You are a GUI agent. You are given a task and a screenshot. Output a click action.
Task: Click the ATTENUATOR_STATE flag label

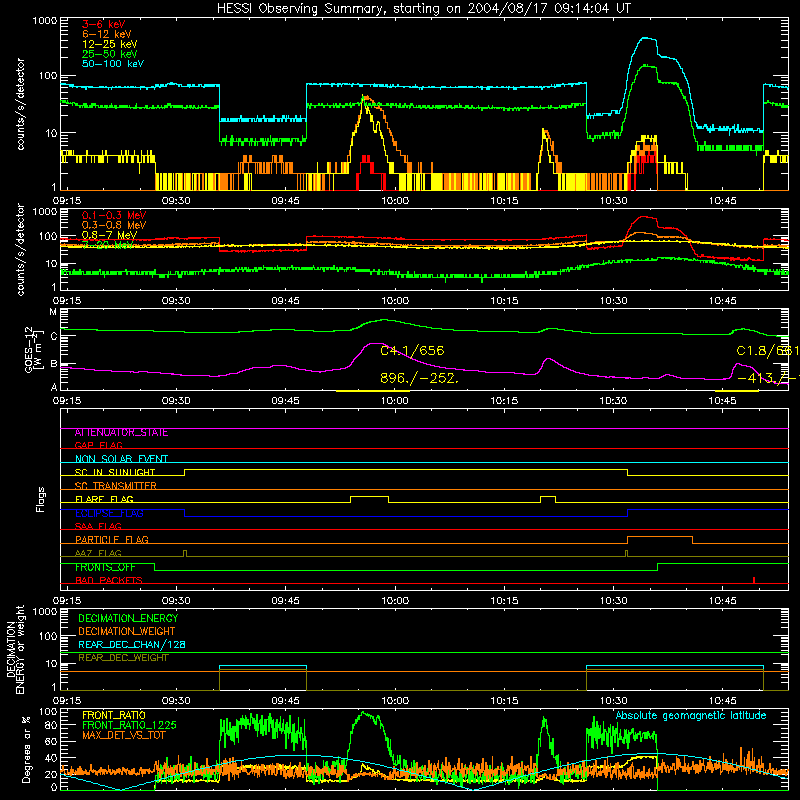[121, 433]
